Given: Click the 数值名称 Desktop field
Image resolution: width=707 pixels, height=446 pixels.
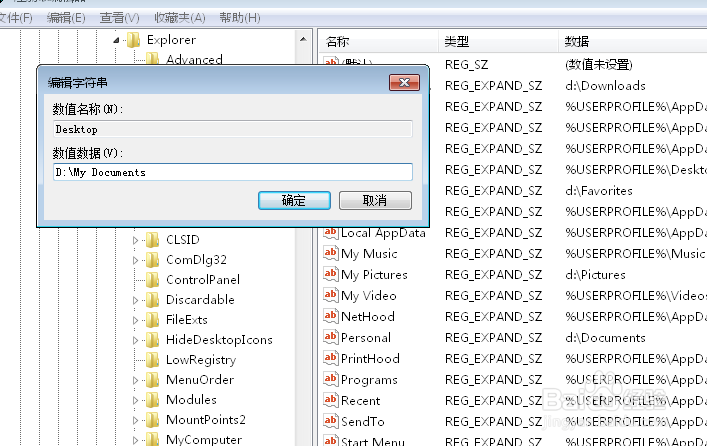Looking at the screenshot, I should tap(233, 129).
